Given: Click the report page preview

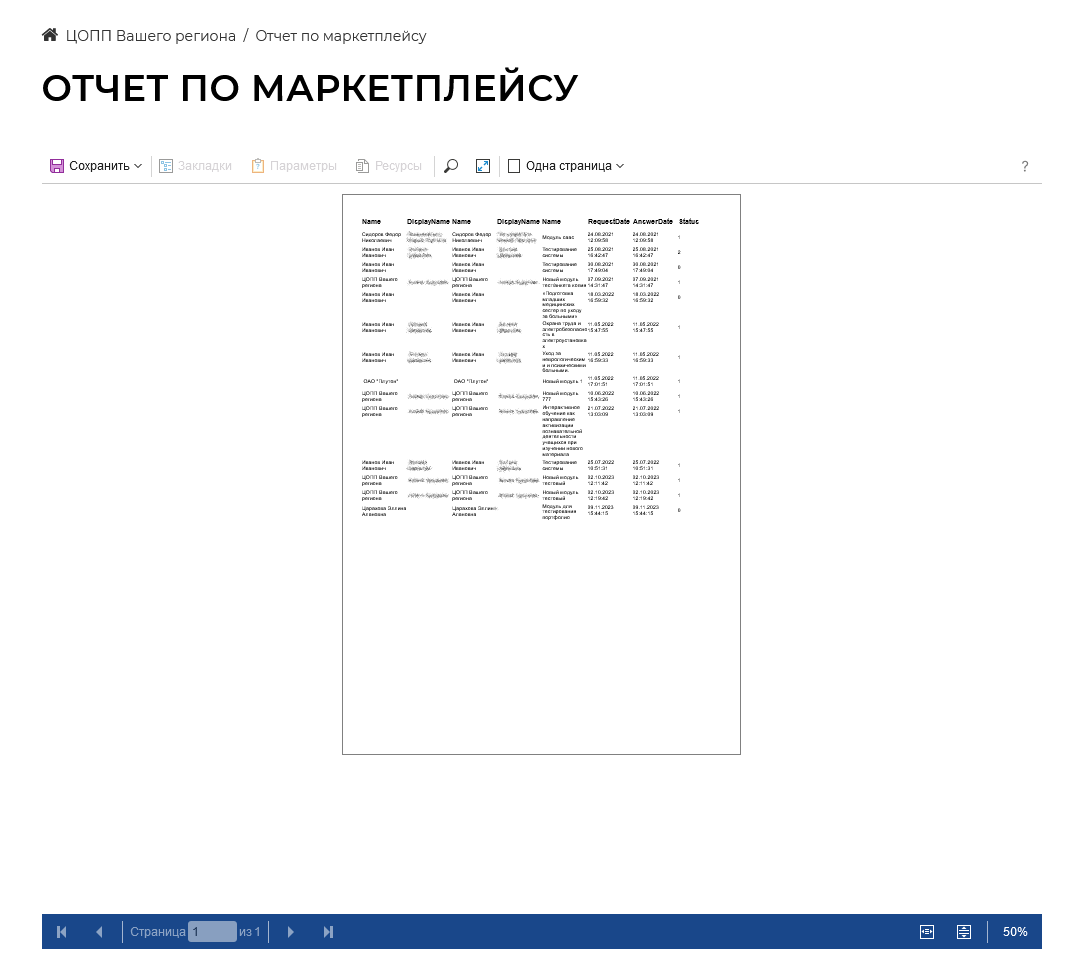Looking at the screenshot, I should pos(541,474).
